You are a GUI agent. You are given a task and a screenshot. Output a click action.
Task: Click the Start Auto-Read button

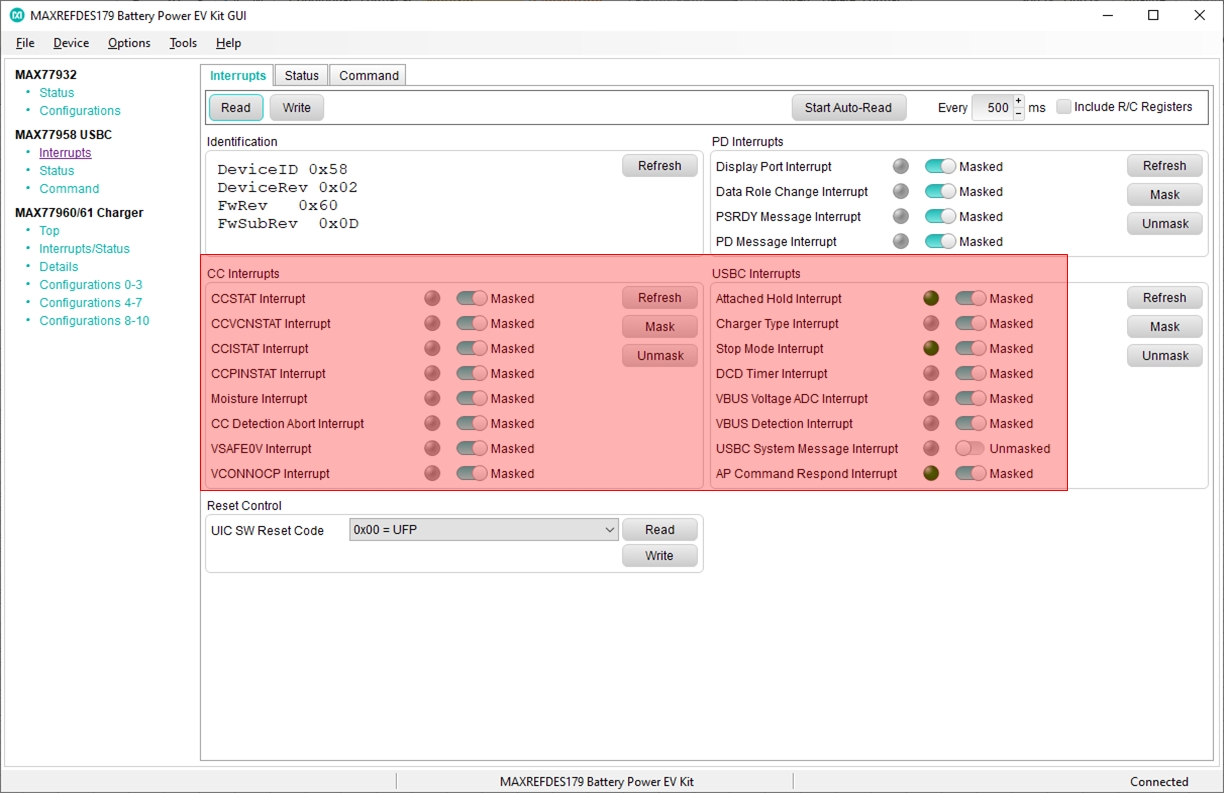pos(848,108)
